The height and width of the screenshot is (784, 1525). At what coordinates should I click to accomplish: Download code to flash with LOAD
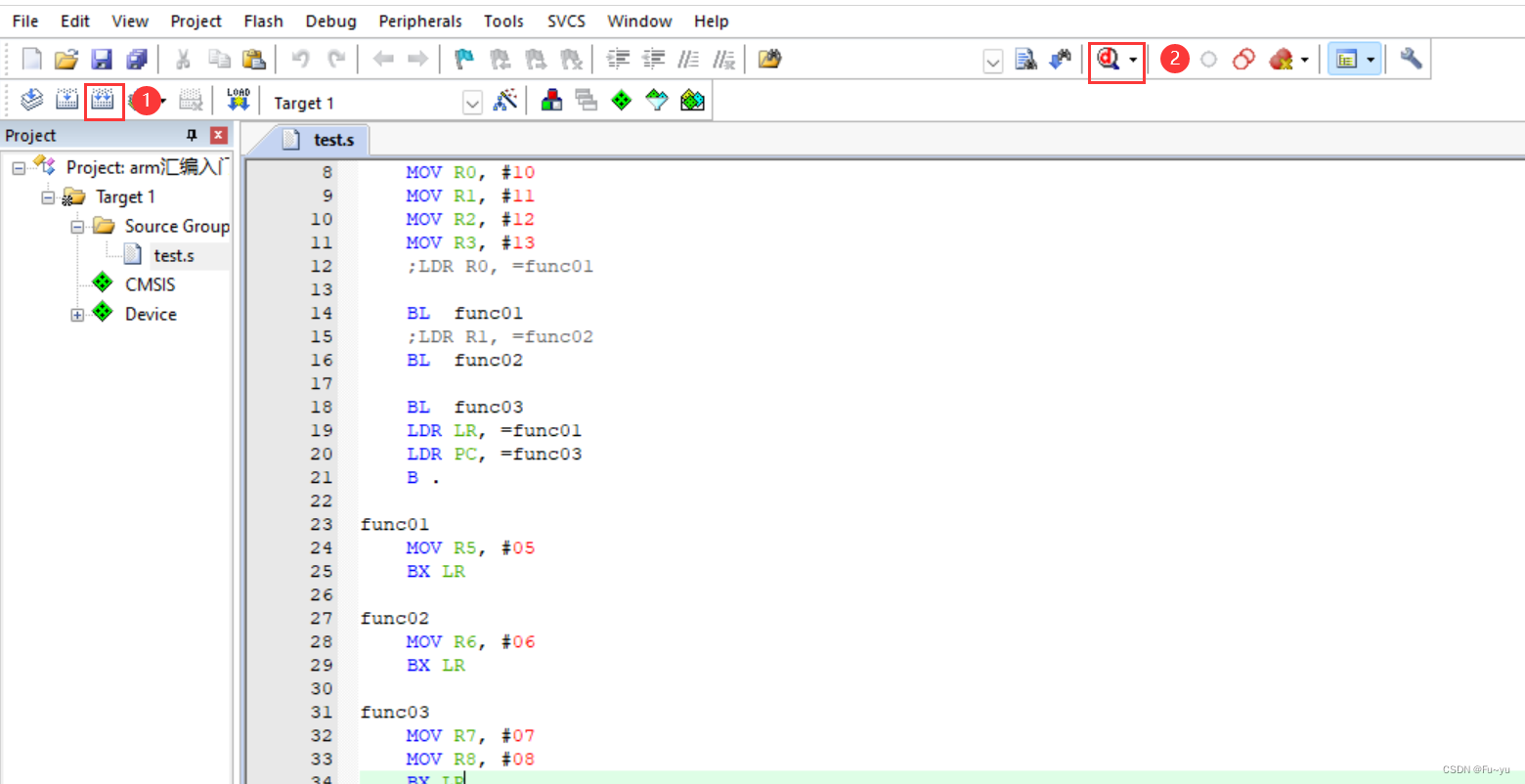(239, 100)
